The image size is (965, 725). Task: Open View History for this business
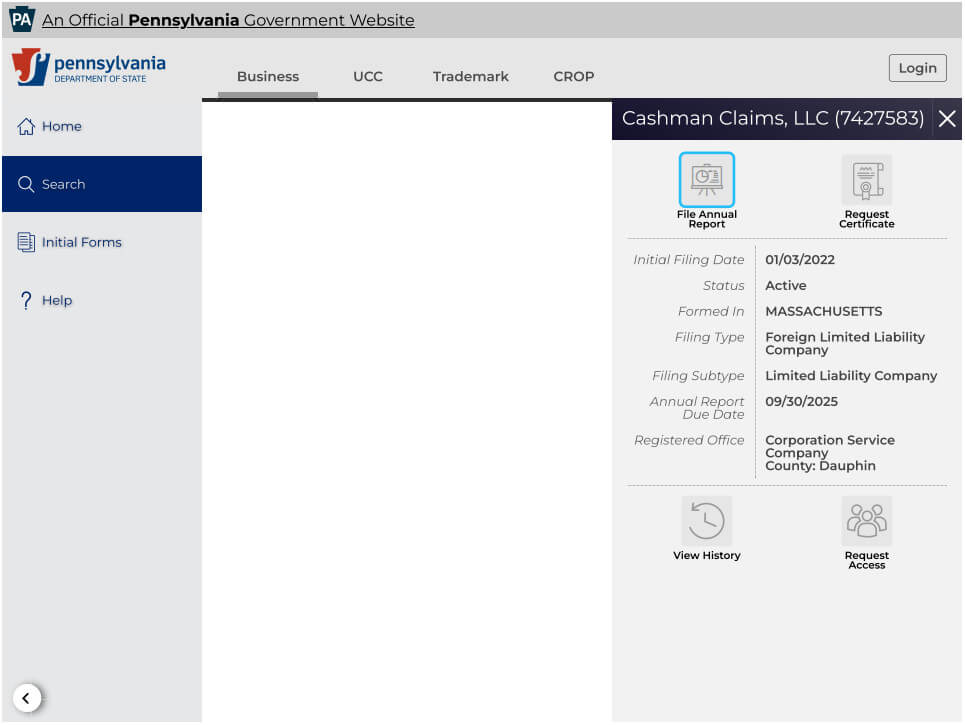706,522
